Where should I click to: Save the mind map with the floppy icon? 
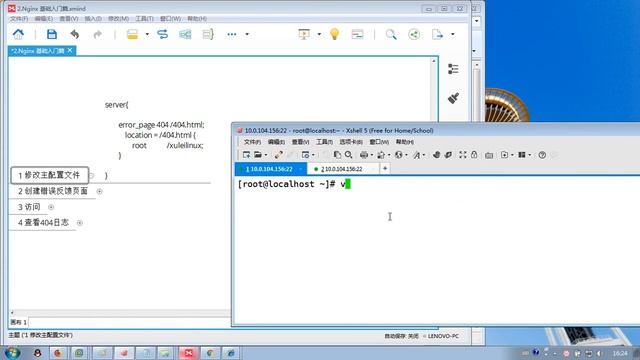click(x=52, y=34)
